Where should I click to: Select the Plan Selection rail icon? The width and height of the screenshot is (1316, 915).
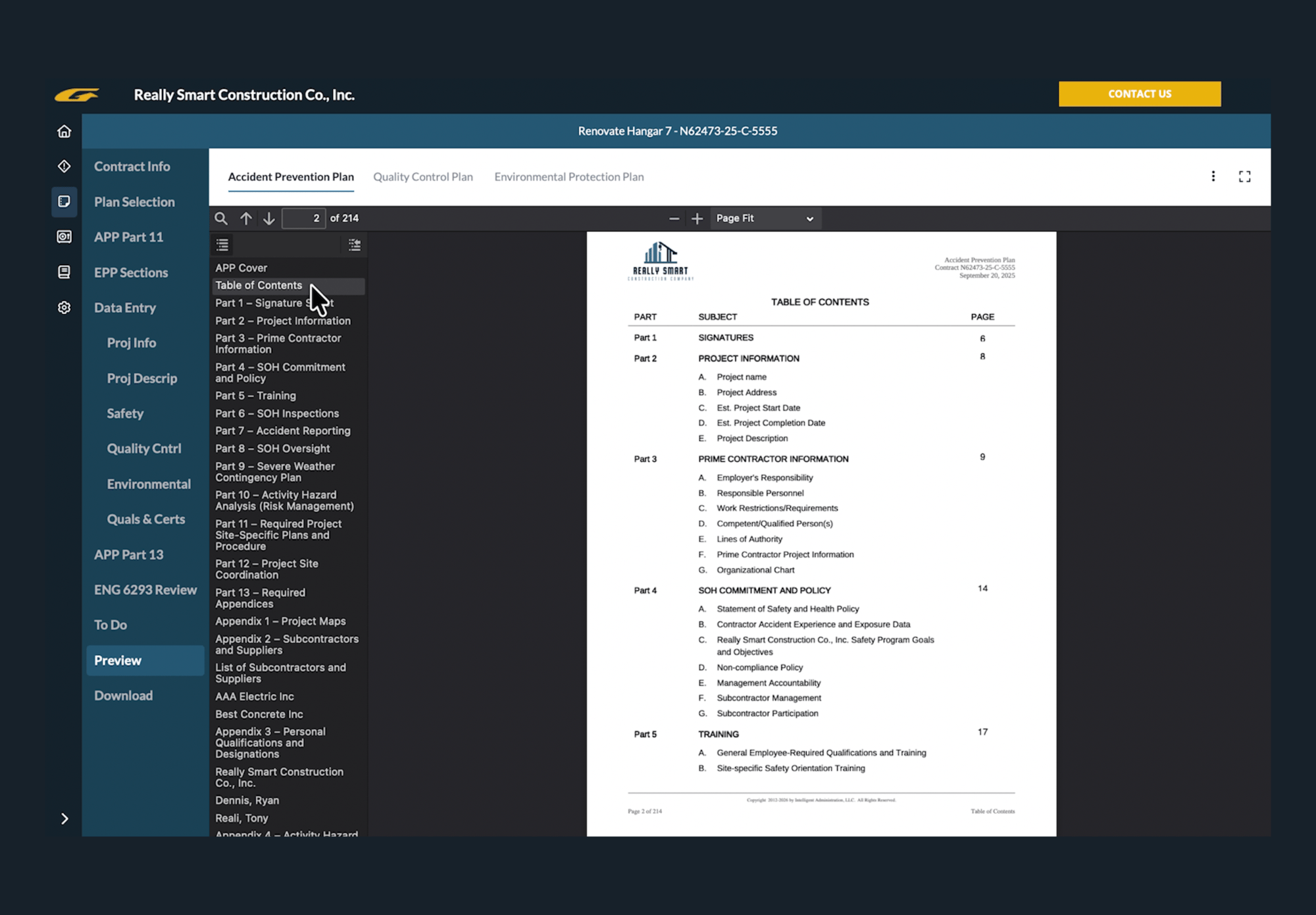coord(64,201)
